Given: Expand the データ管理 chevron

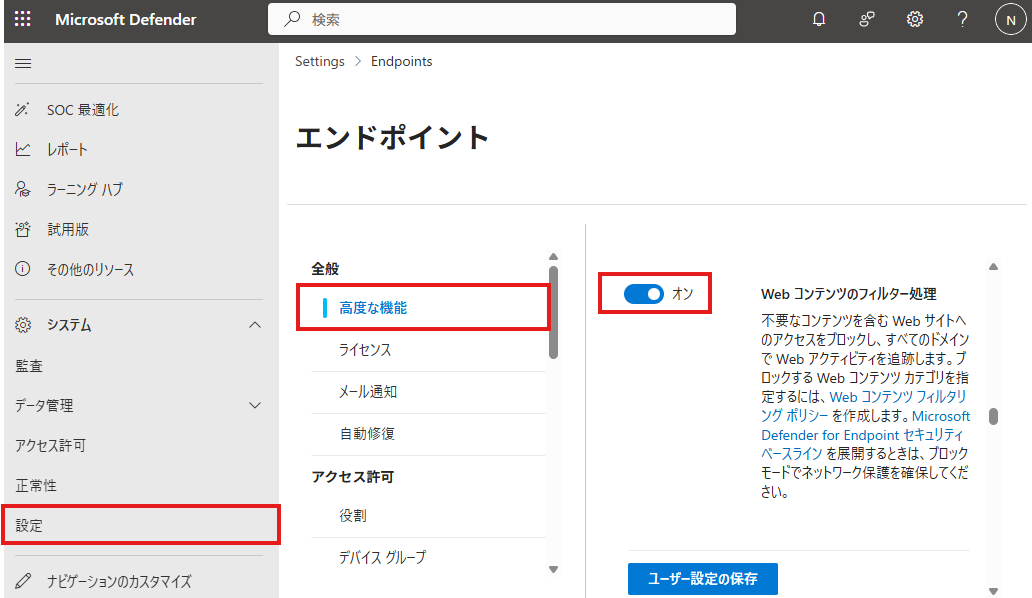Looking at the screenshot, I should coord(255,405).
